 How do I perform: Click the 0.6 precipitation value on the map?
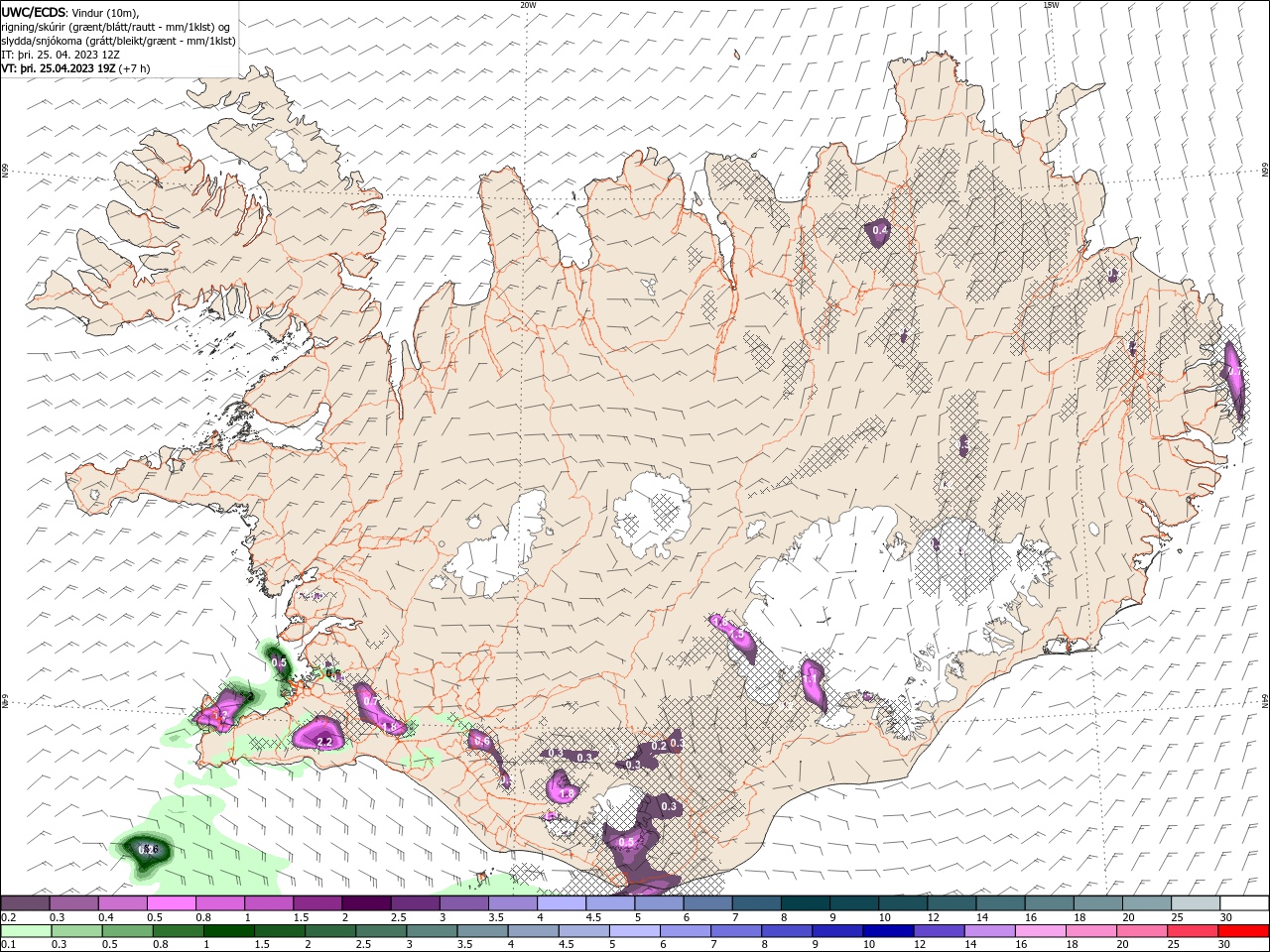pyautogui.click(x=483, y=741)
